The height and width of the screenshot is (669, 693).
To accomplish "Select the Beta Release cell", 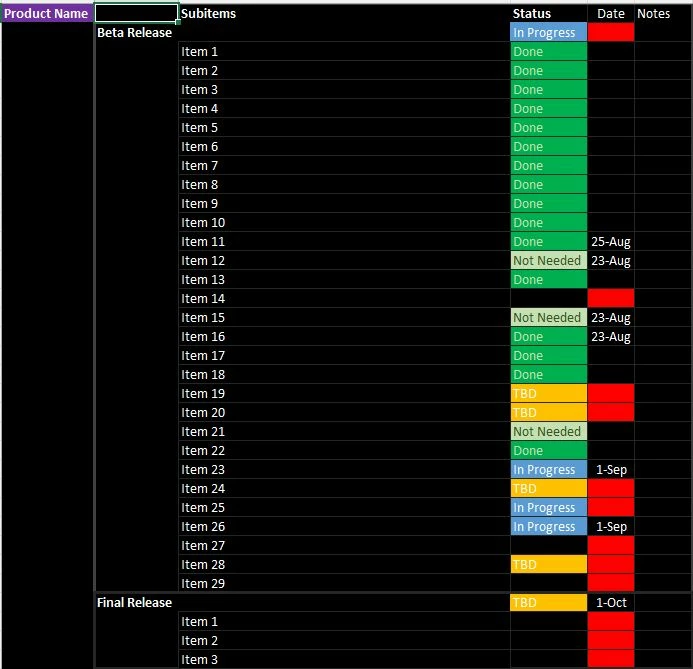I will tap(137, 33).
